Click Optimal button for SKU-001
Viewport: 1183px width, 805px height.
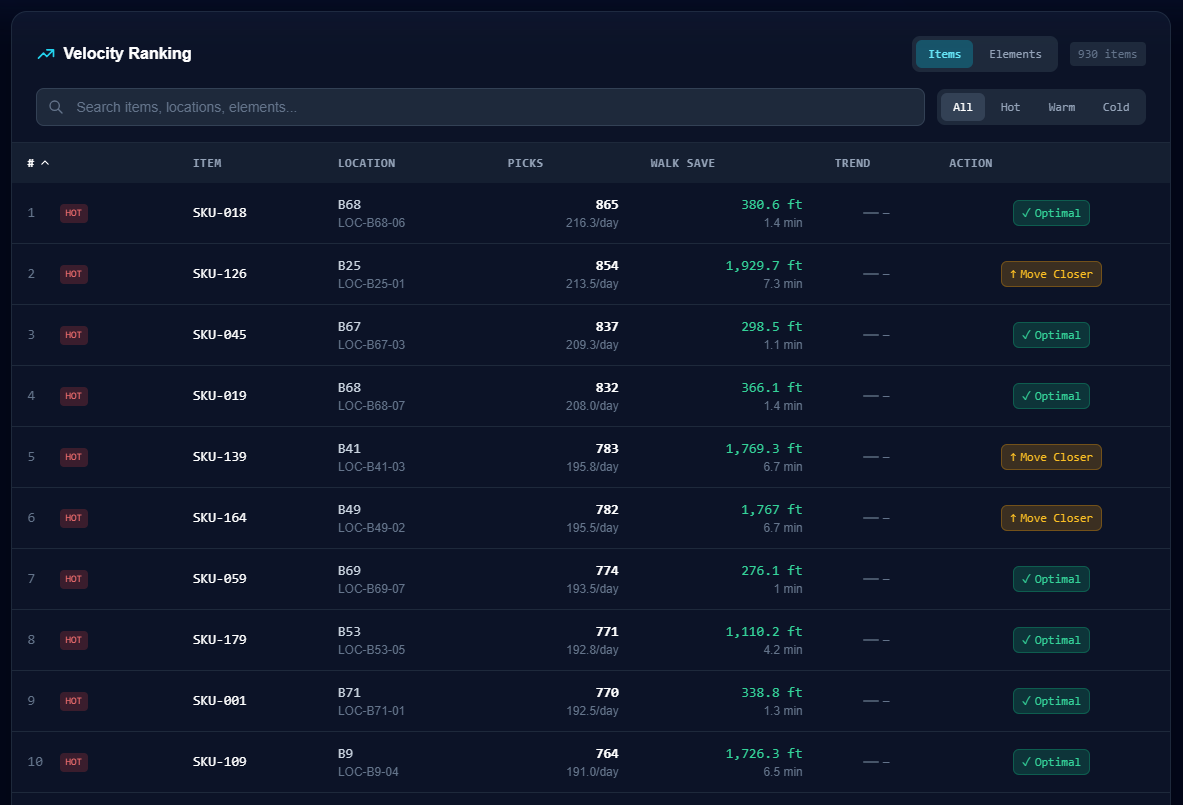(x=1051, y=702)
